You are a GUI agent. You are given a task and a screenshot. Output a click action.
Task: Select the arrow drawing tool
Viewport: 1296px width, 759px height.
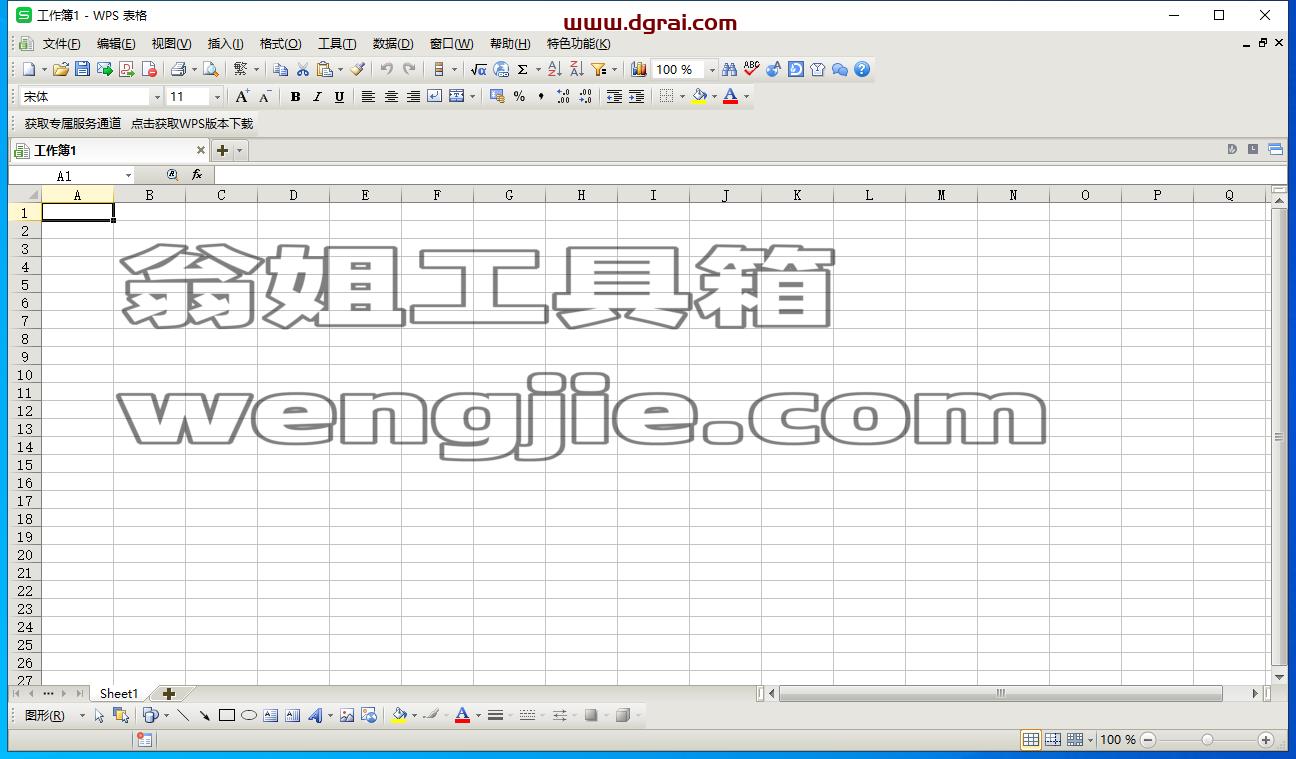pos(205,715)
